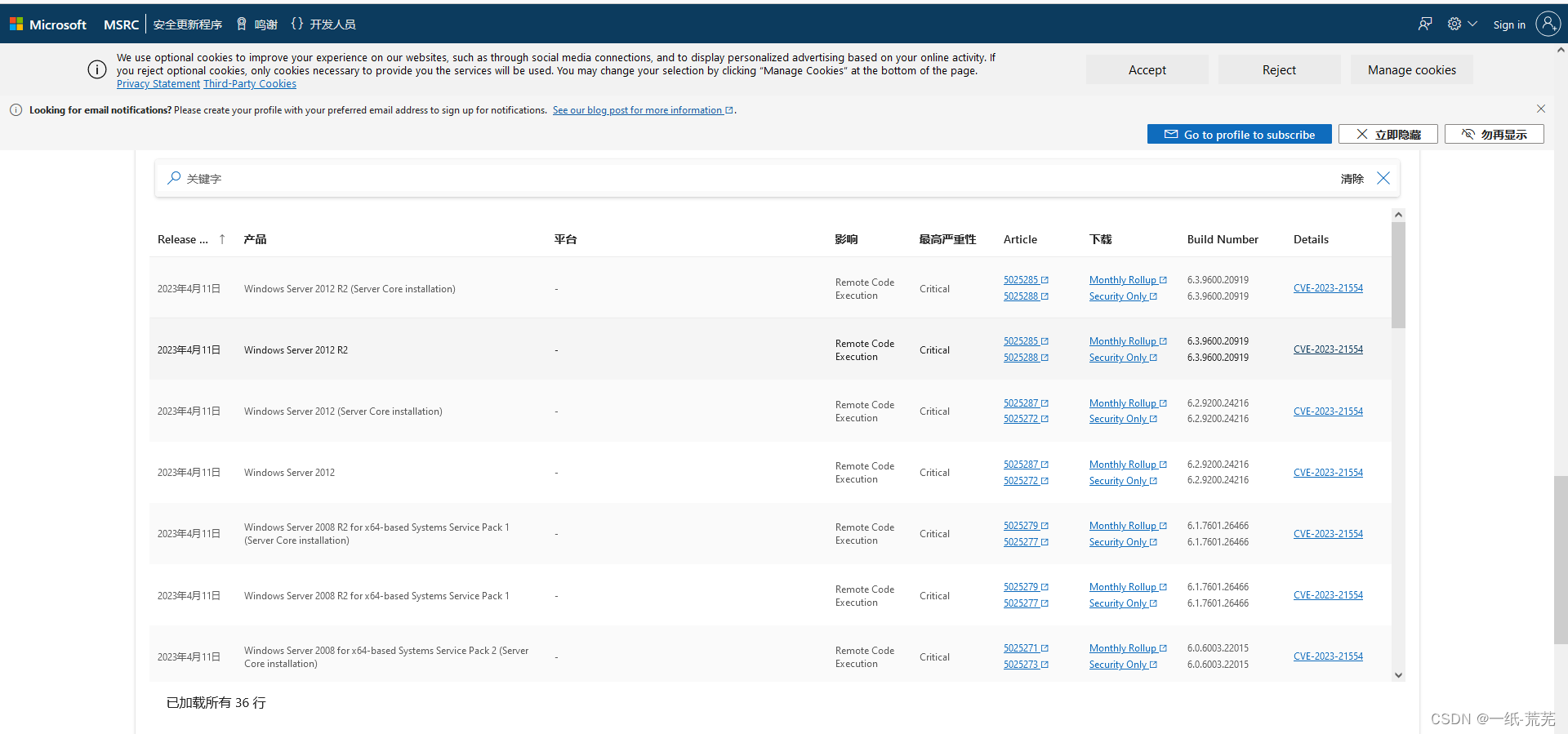
Task: Open CVE-2023-21554 in Windows Server 2012 R2 row
Action: (1328, 349)
